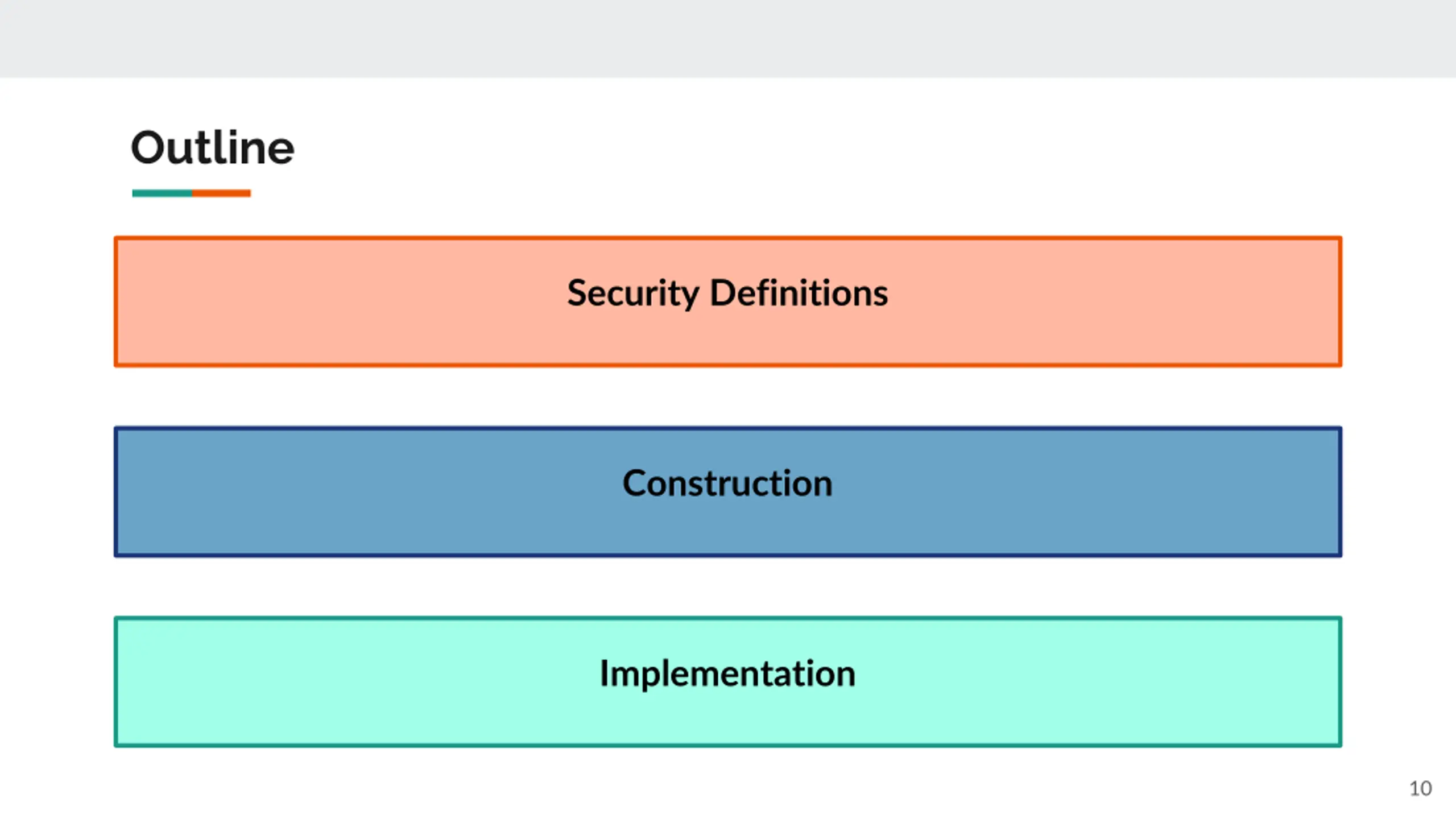Image resolution: width=1456 pixels, height=819 pixels.
Task: Click the "Implementation" label text
Action: (x=727, y=674)
